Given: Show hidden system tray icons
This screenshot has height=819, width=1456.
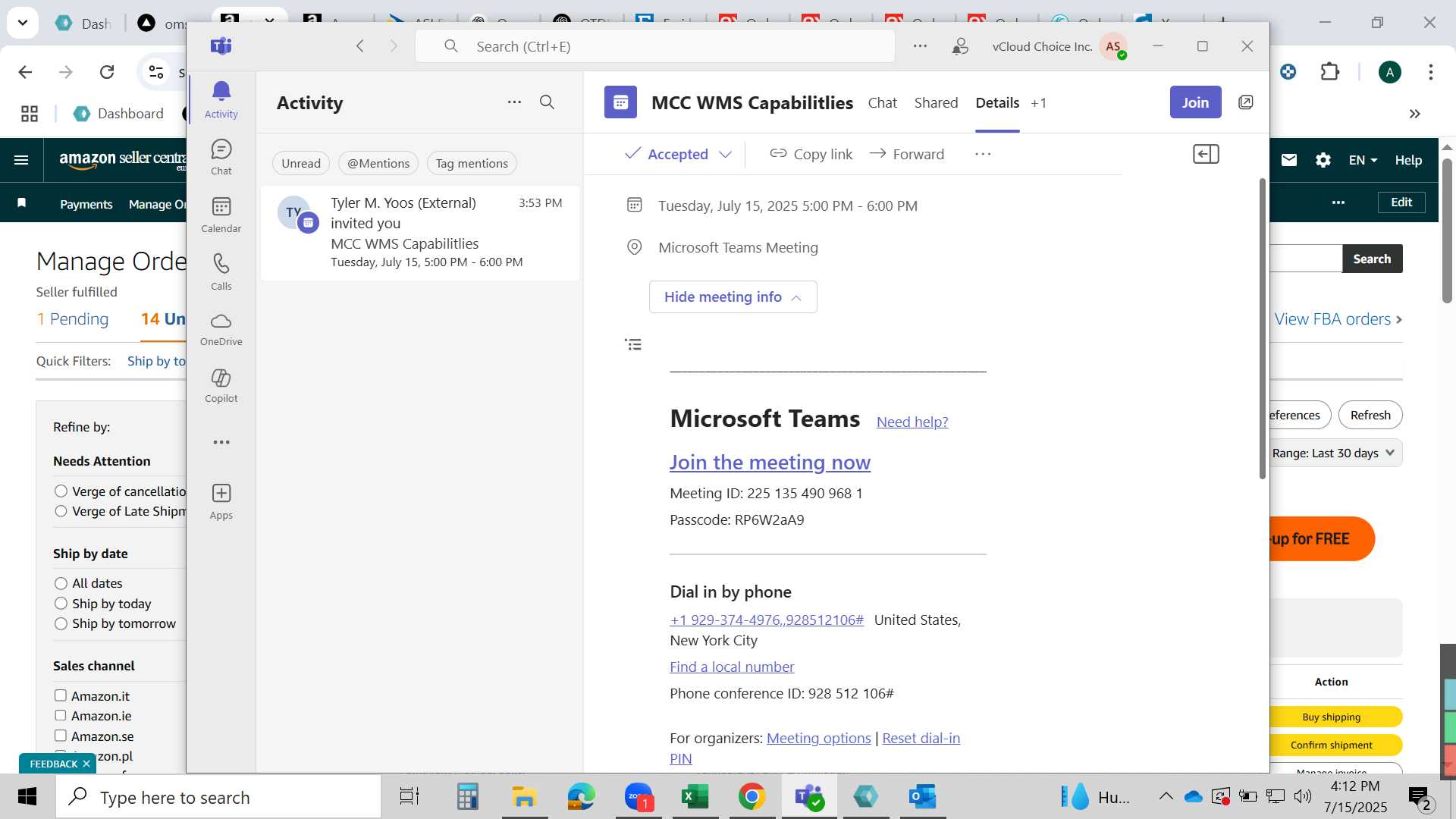Looking at the screenshot, I should click(1166, 796).
